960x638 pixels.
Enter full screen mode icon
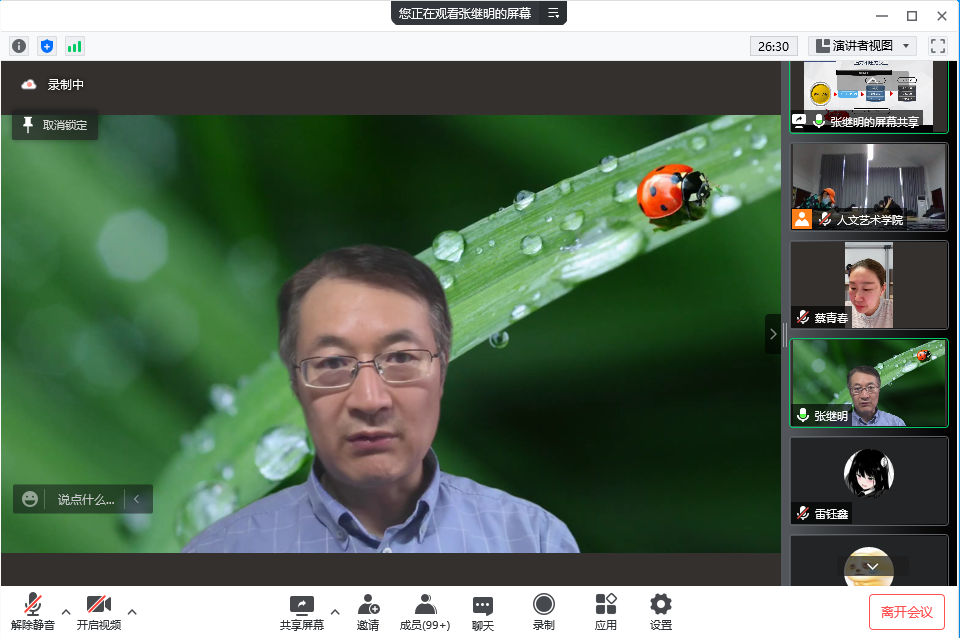937,46
